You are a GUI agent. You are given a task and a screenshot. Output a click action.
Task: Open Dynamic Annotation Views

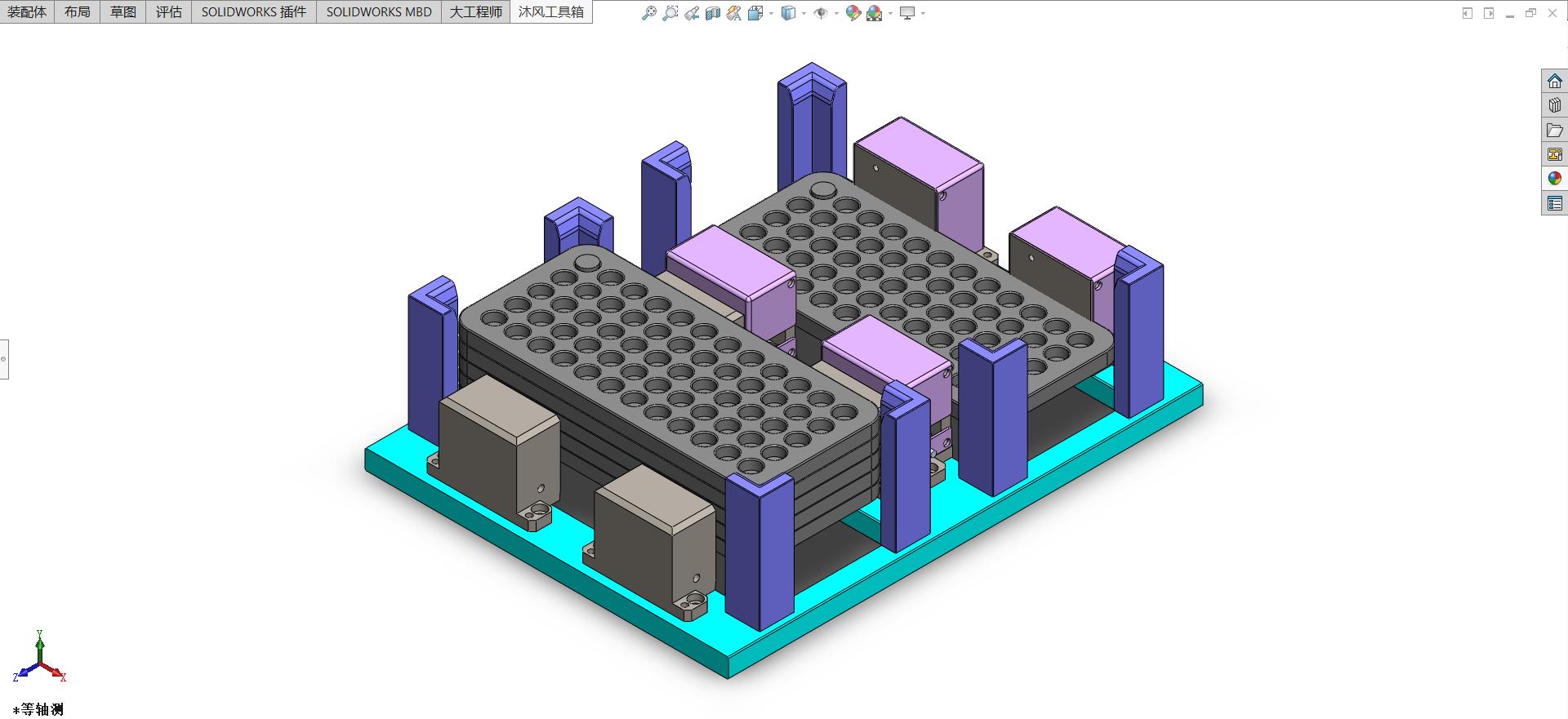pyautogui.click(x=734, y=13)
